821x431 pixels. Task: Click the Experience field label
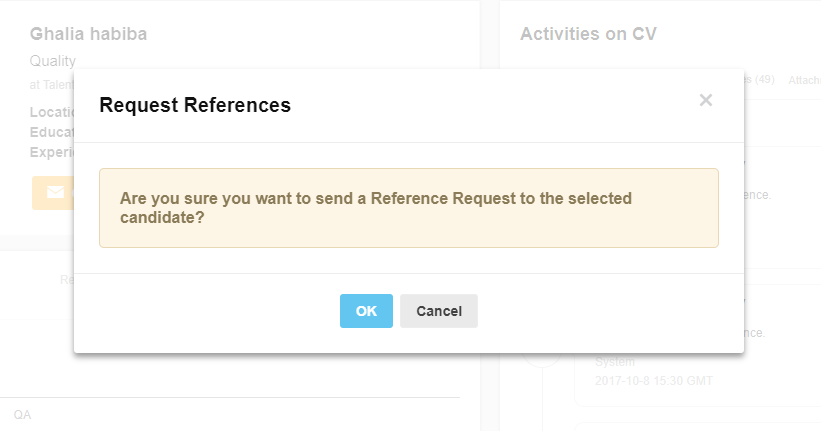(x=52, y=152)
